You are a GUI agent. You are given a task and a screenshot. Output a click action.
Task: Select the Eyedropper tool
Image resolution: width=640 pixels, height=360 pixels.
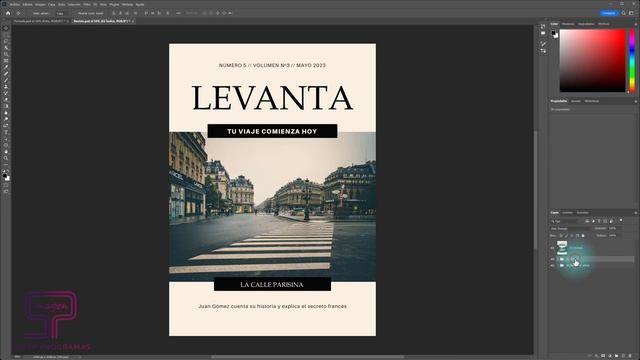pos(6,67)
